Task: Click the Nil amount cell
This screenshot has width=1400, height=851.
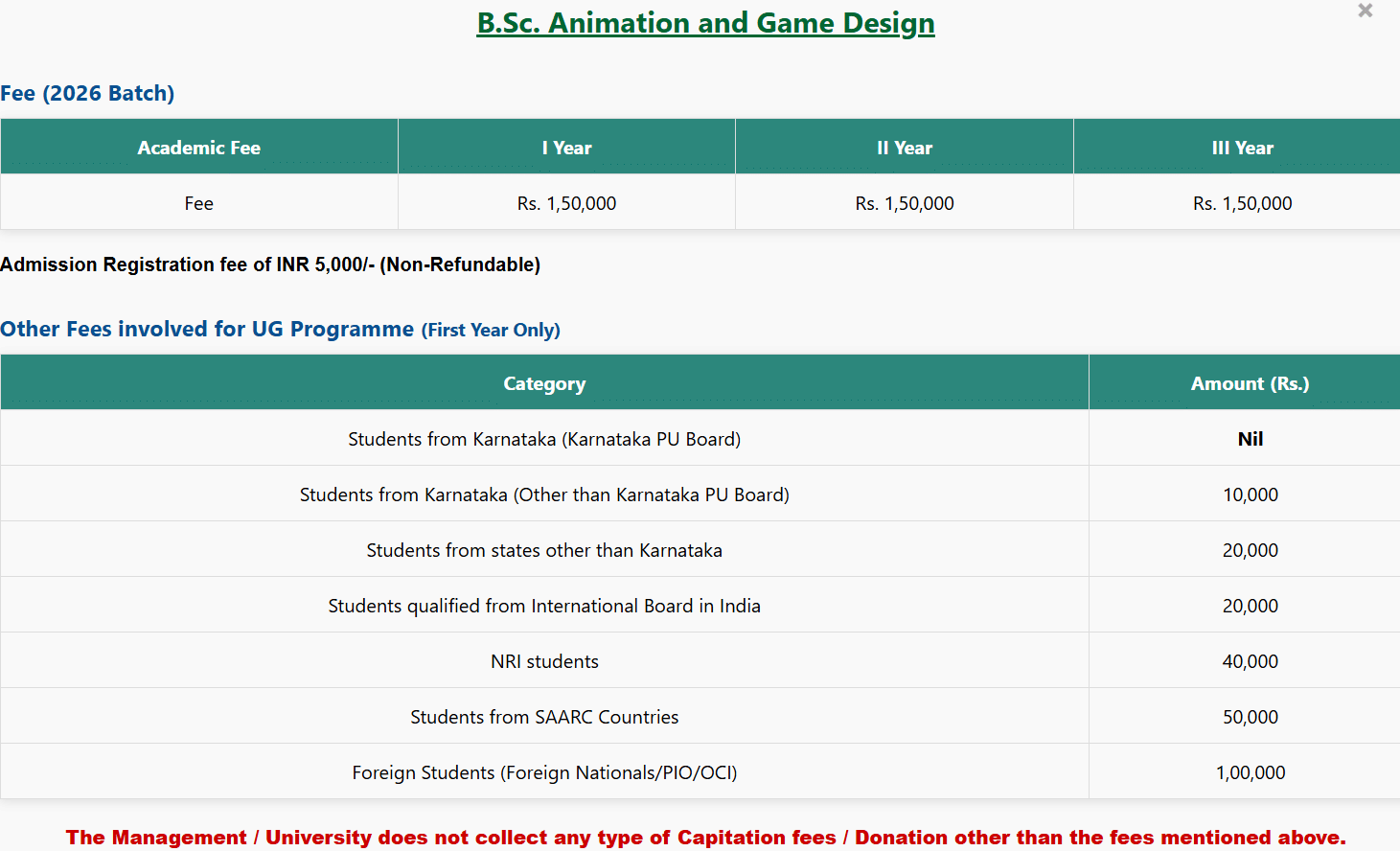Action: point(1250,439)
